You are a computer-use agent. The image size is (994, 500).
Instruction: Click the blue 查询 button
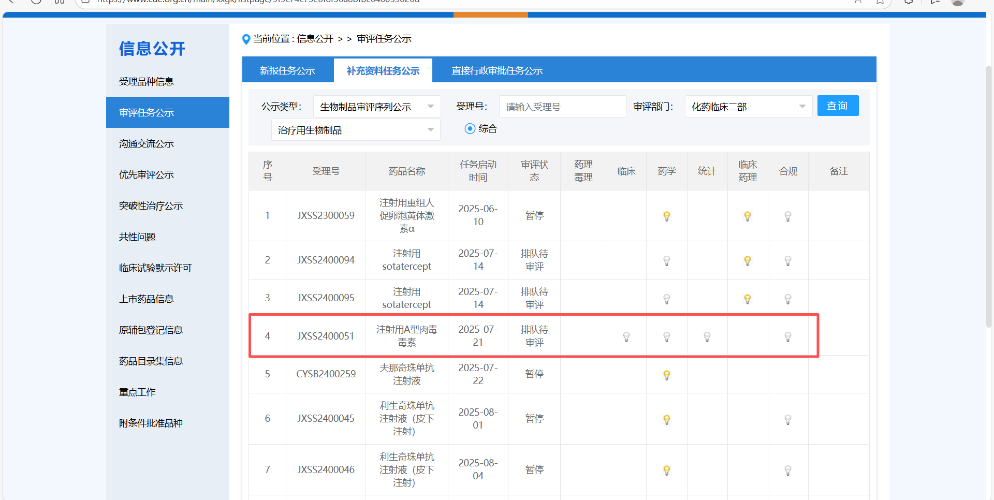tap(838, 106)
